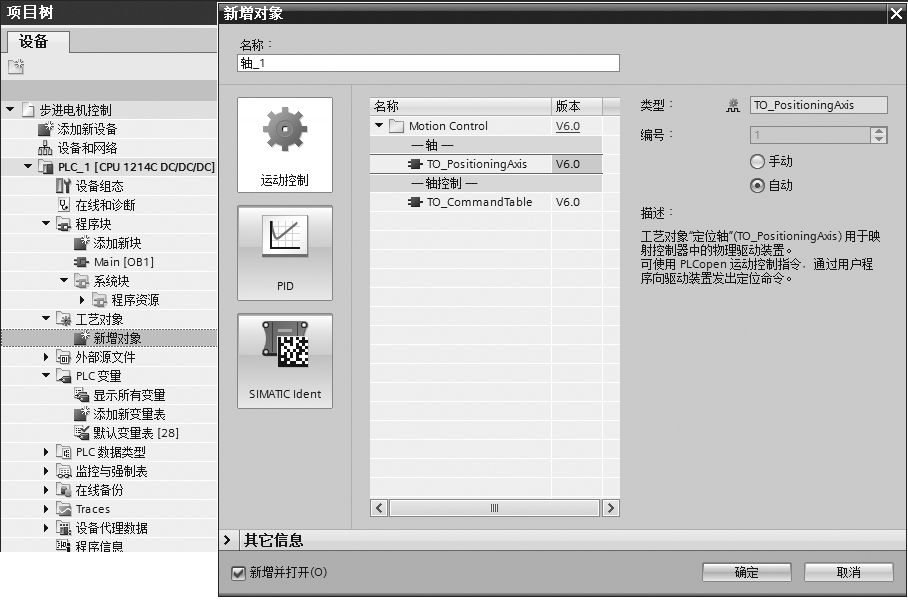Click the 默认变量表 [28] icon

pos(82,433)
